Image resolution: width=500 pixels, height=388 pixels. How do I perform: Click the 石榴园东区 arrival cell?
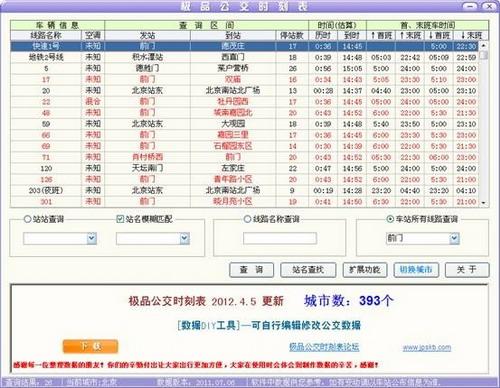point(233,146)
